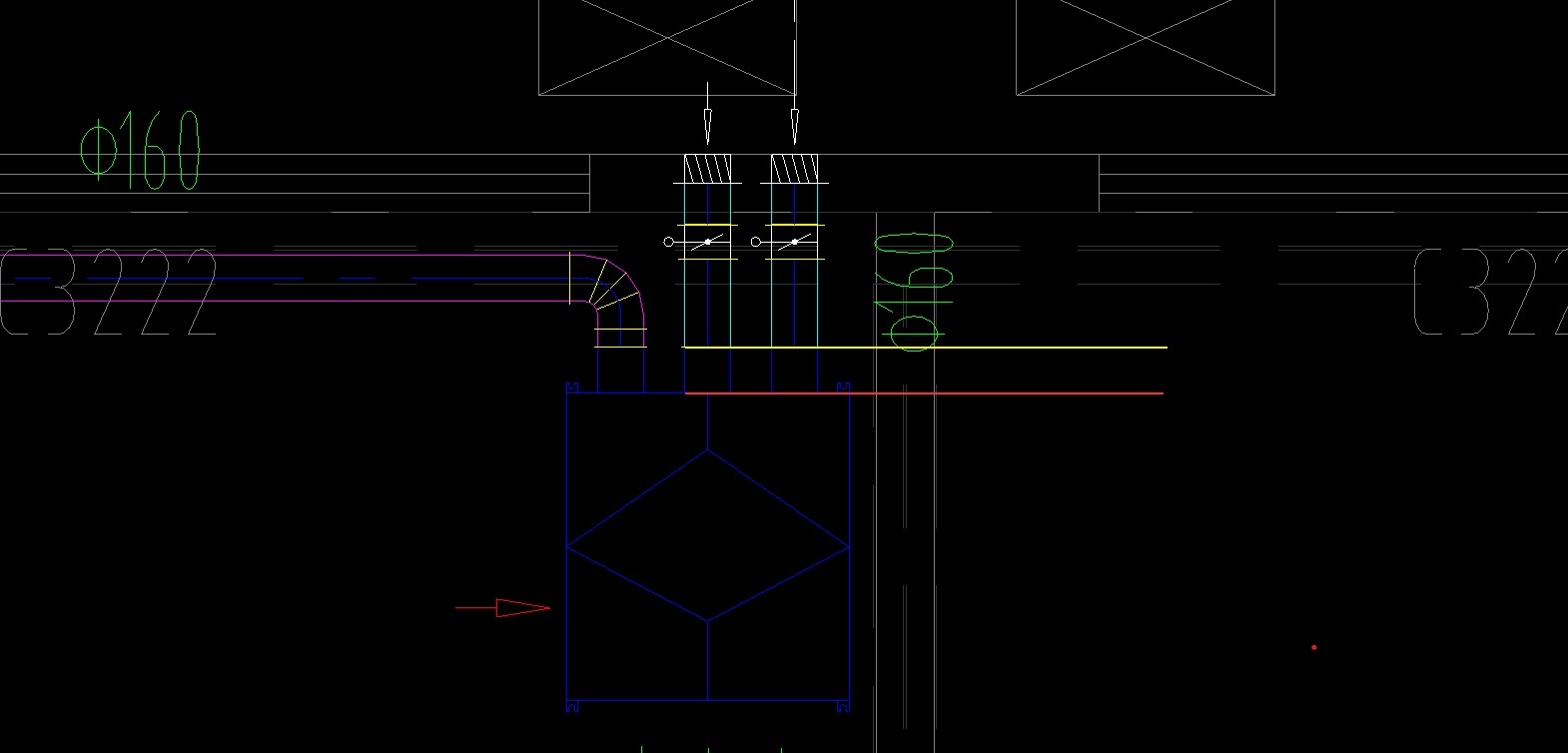
Task: Pick the right damper handle circle
Action: pos(756,242)
